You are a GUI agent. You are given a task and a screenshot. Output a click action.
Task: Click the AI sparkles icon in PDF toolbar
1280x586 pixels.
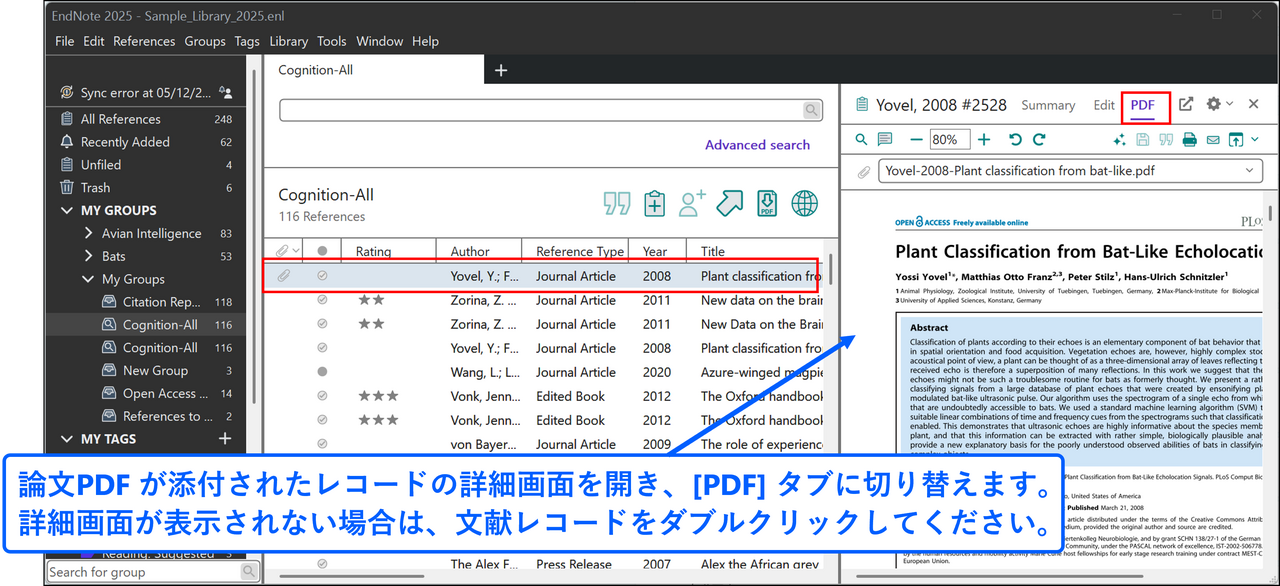pyautogui.click(x=1119, y=140)
